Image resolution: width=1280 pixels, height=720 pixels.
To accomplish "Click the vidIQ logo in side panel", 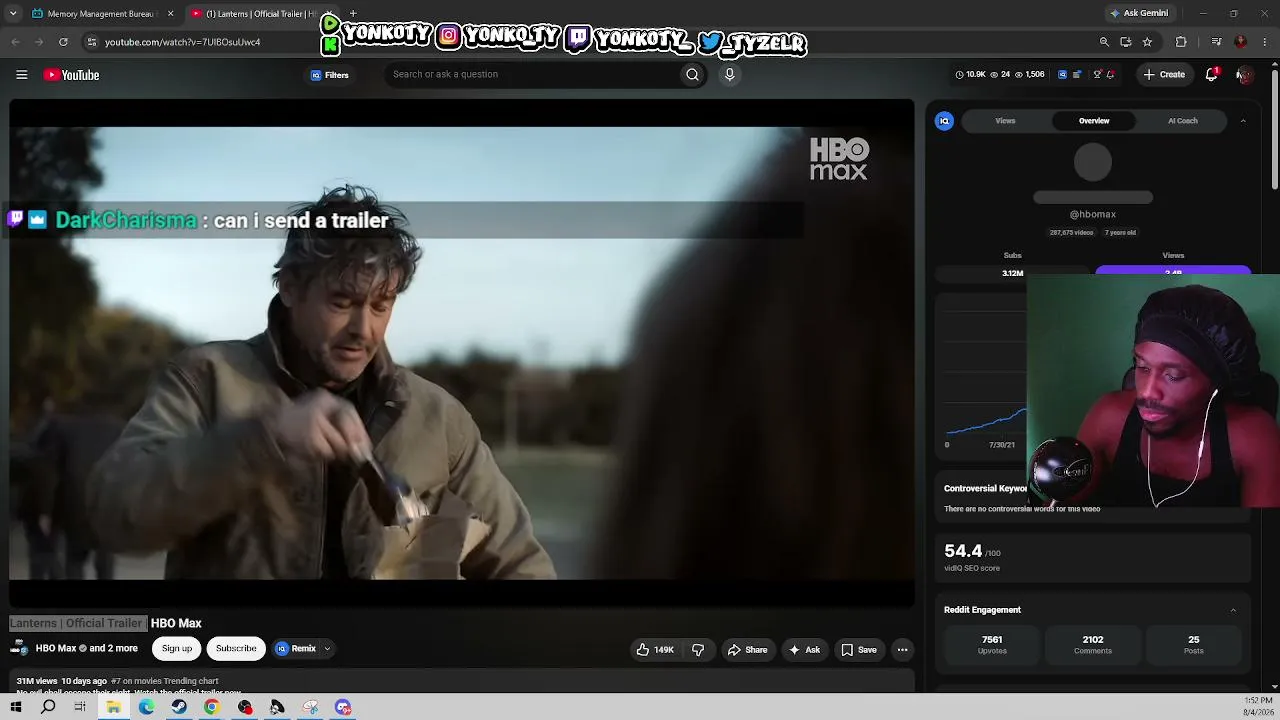I will point(944,121).
